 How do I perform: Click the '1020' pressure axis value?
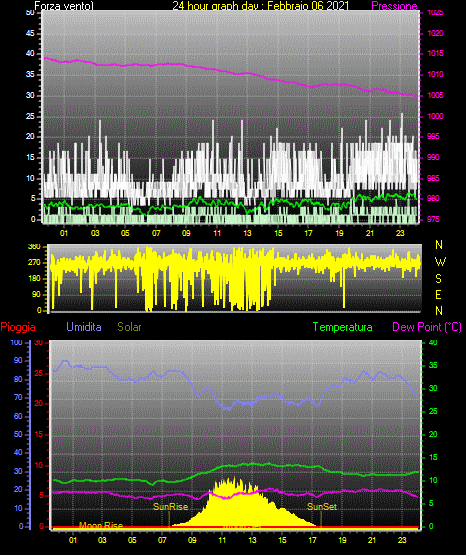point(435,33)
